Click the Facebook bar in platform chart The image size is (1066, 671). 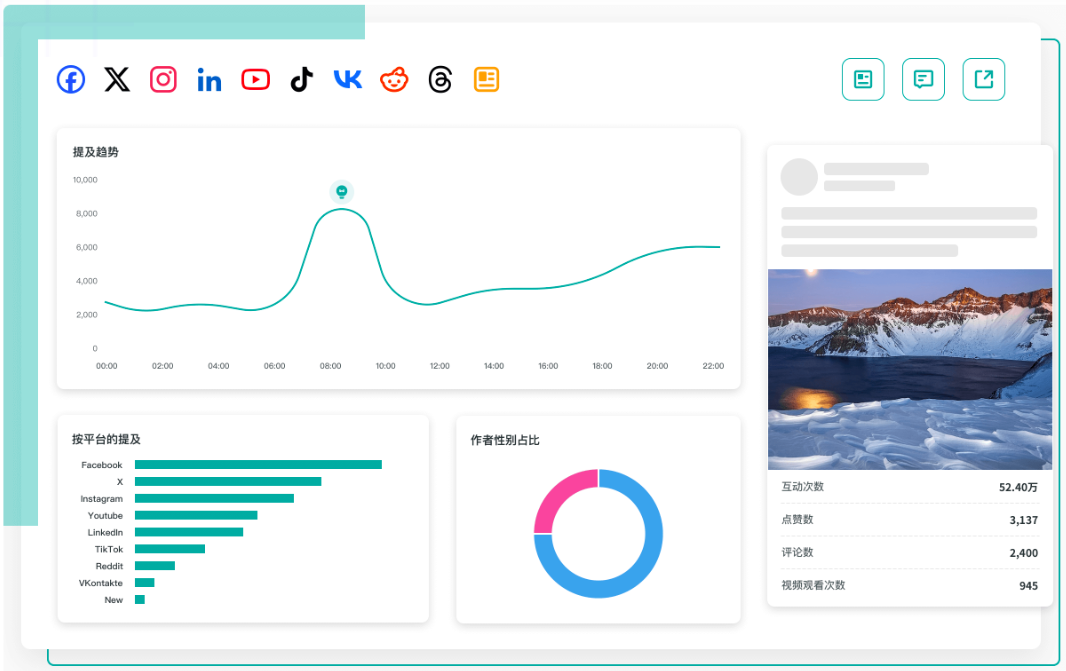coord(258,465)
